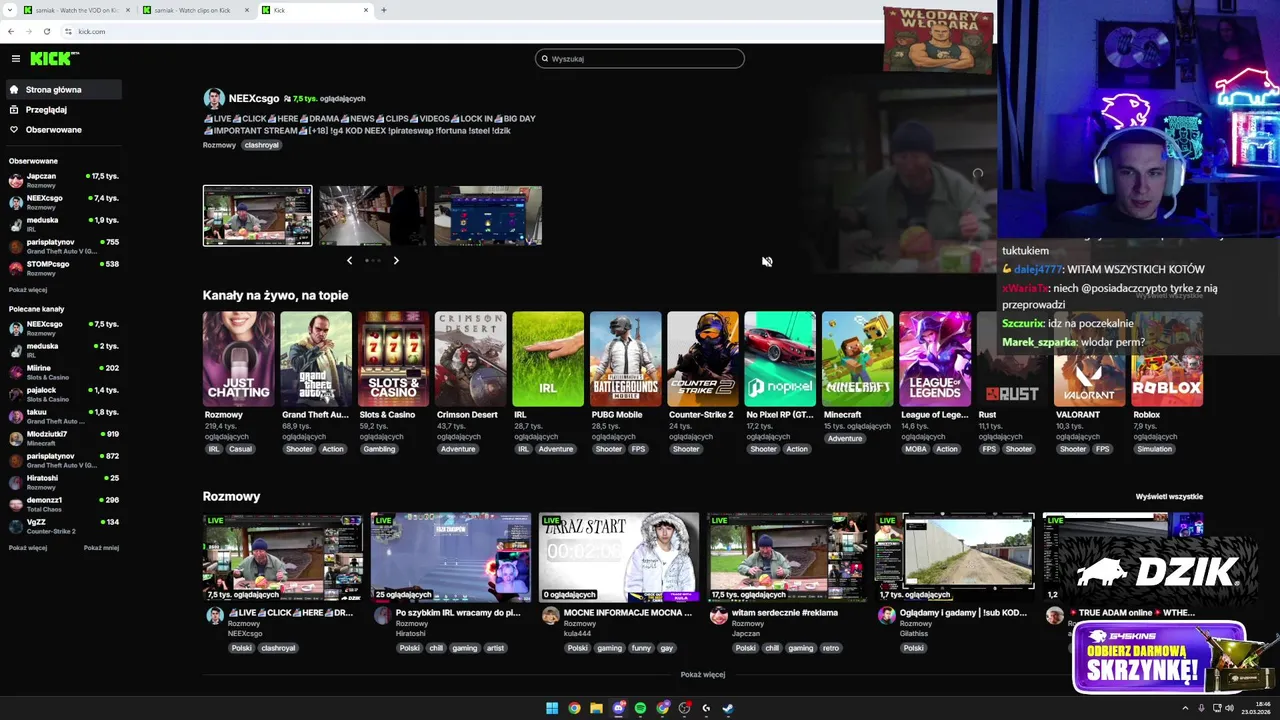Click the Przeglądaj sidebar icon

tap(14, 109)
